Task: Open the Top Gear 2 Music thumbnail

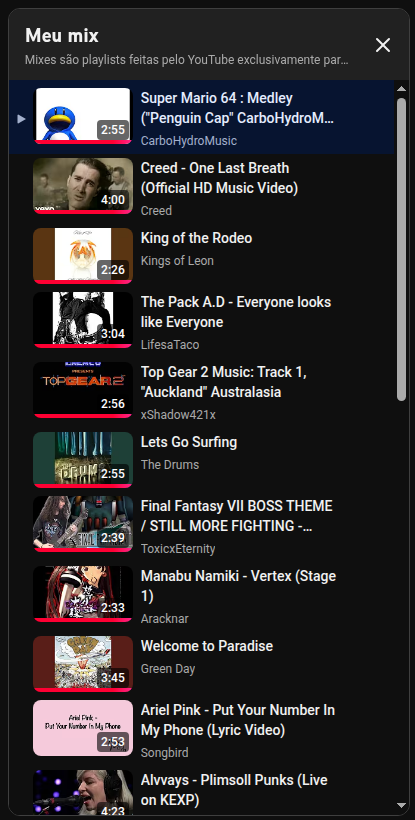Action: [x=83, y=390]
